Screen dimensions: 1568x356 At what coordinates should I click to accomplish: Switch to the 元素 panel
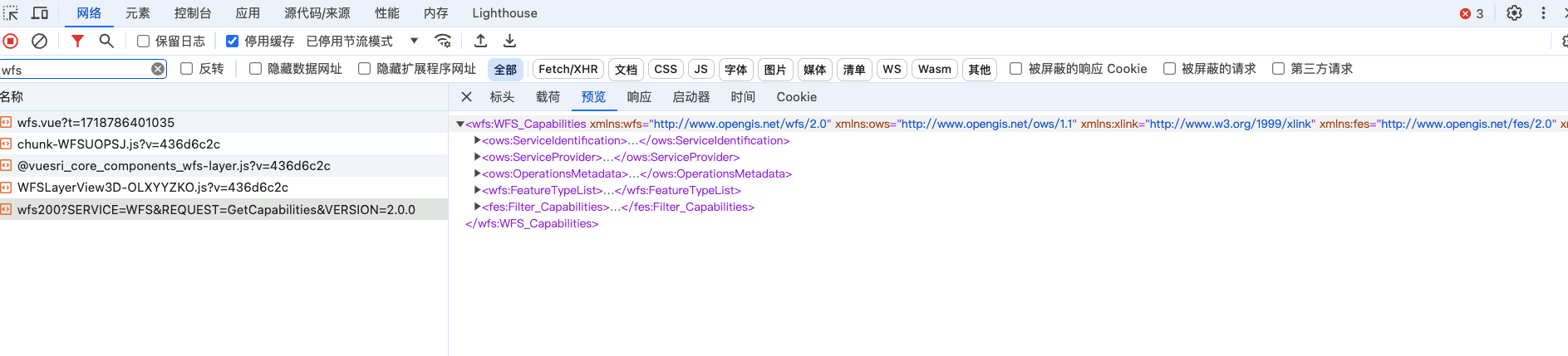coord(138,13)
